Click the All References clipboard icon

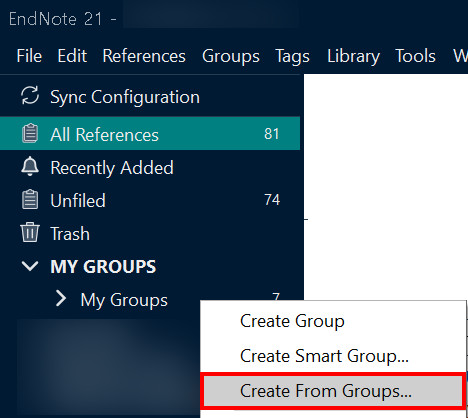tap(30, 133)
